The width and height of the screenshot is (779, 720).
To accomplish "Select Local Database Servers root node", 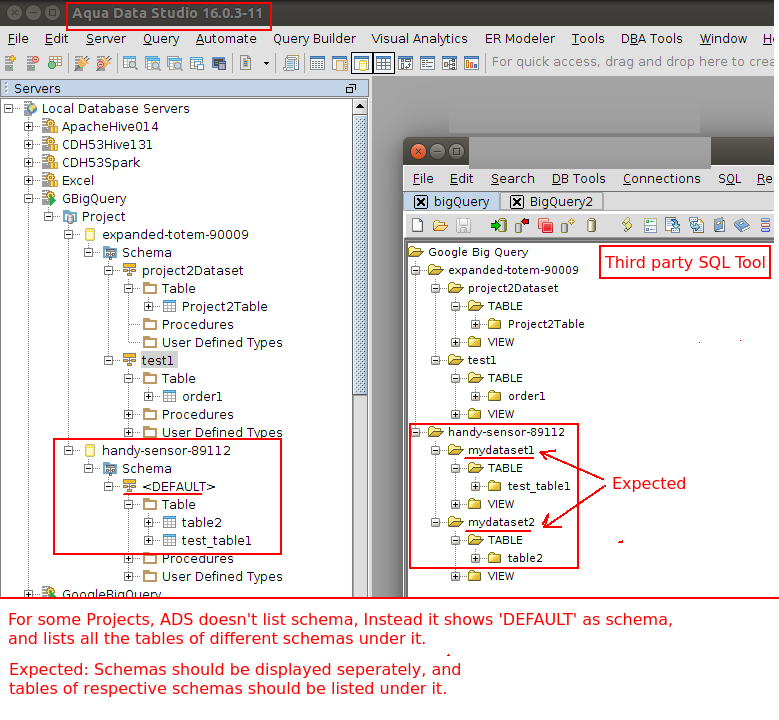I will [x=115, y=108].
